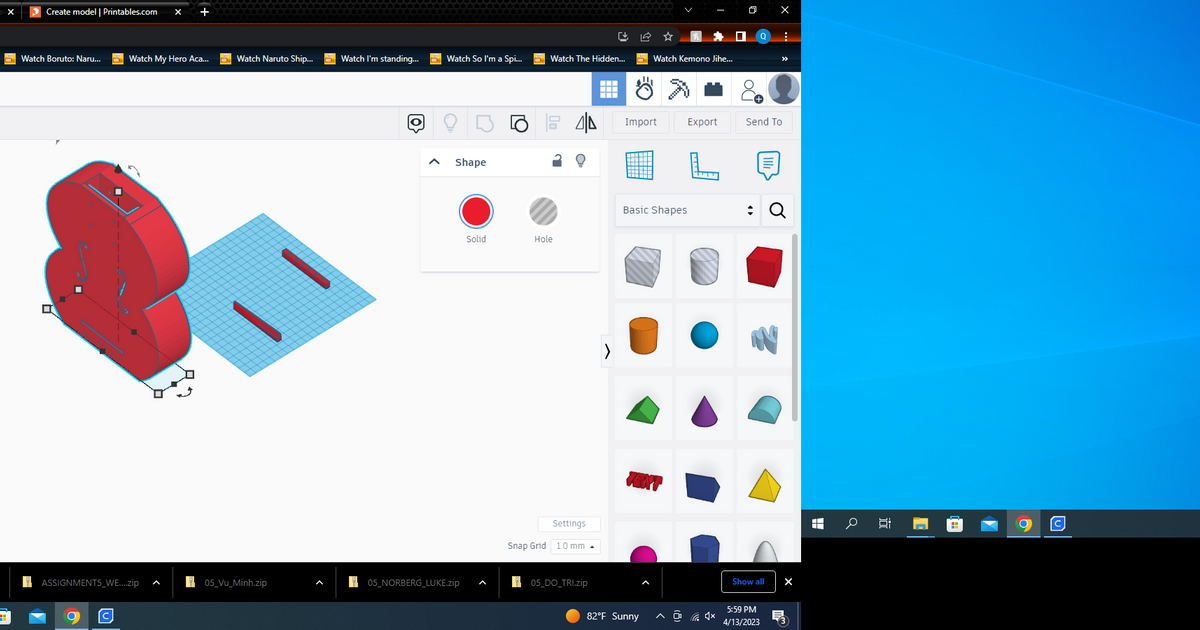Switch the shape to Hole
The height and width of the screenshot is (630, 1200).
pos(543,211)
